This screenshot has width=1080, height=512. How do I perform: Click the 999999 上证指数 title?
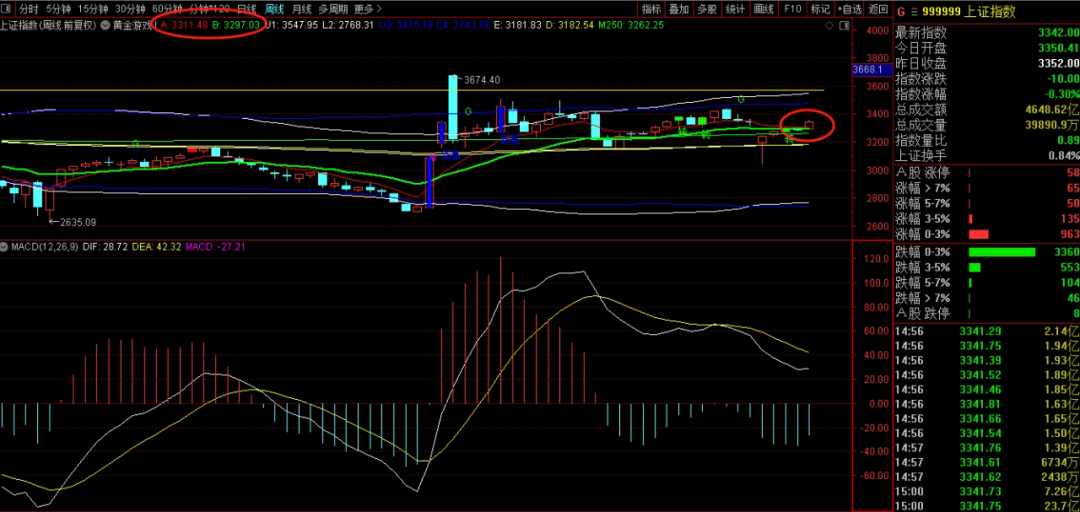968,12
